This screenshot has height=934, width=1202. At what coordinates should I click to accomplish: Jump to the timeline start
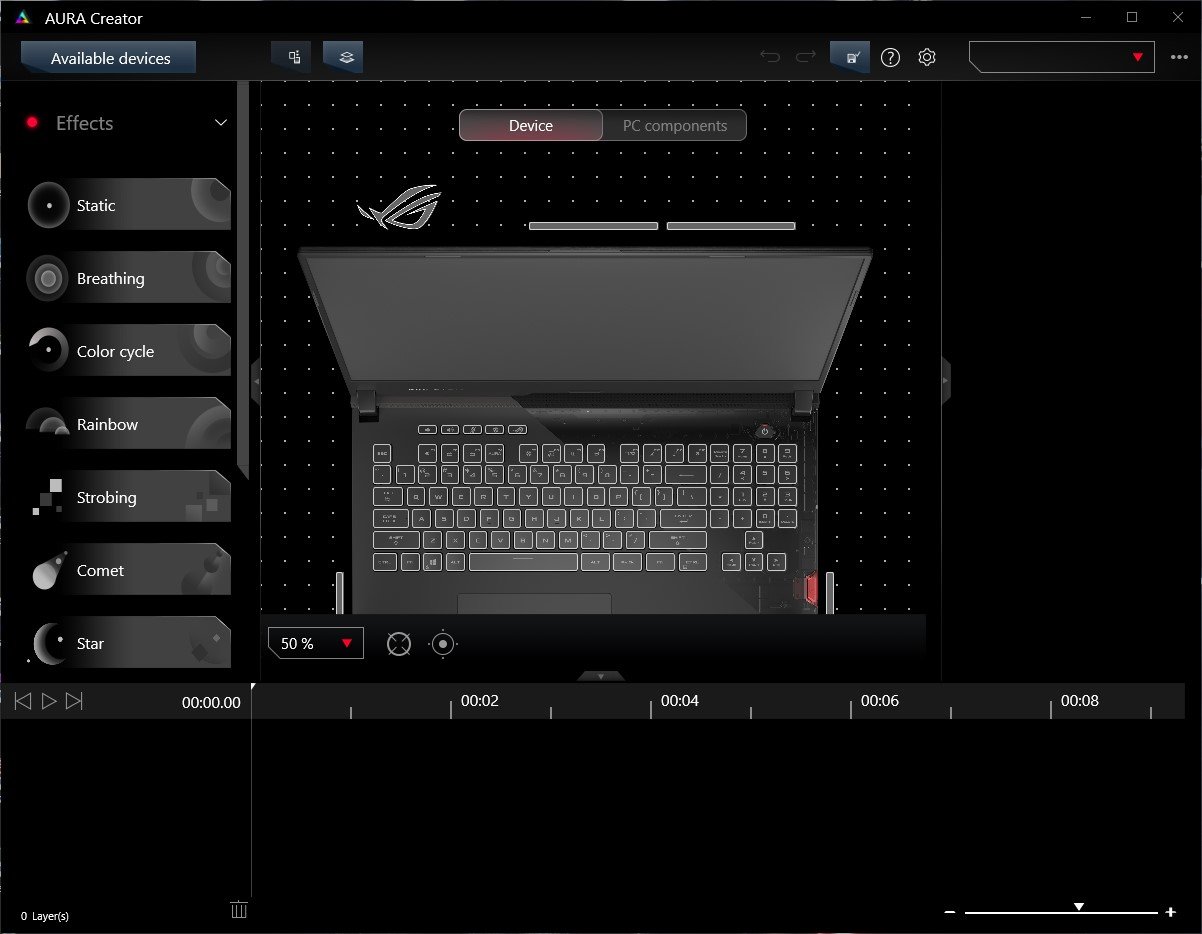23,701
